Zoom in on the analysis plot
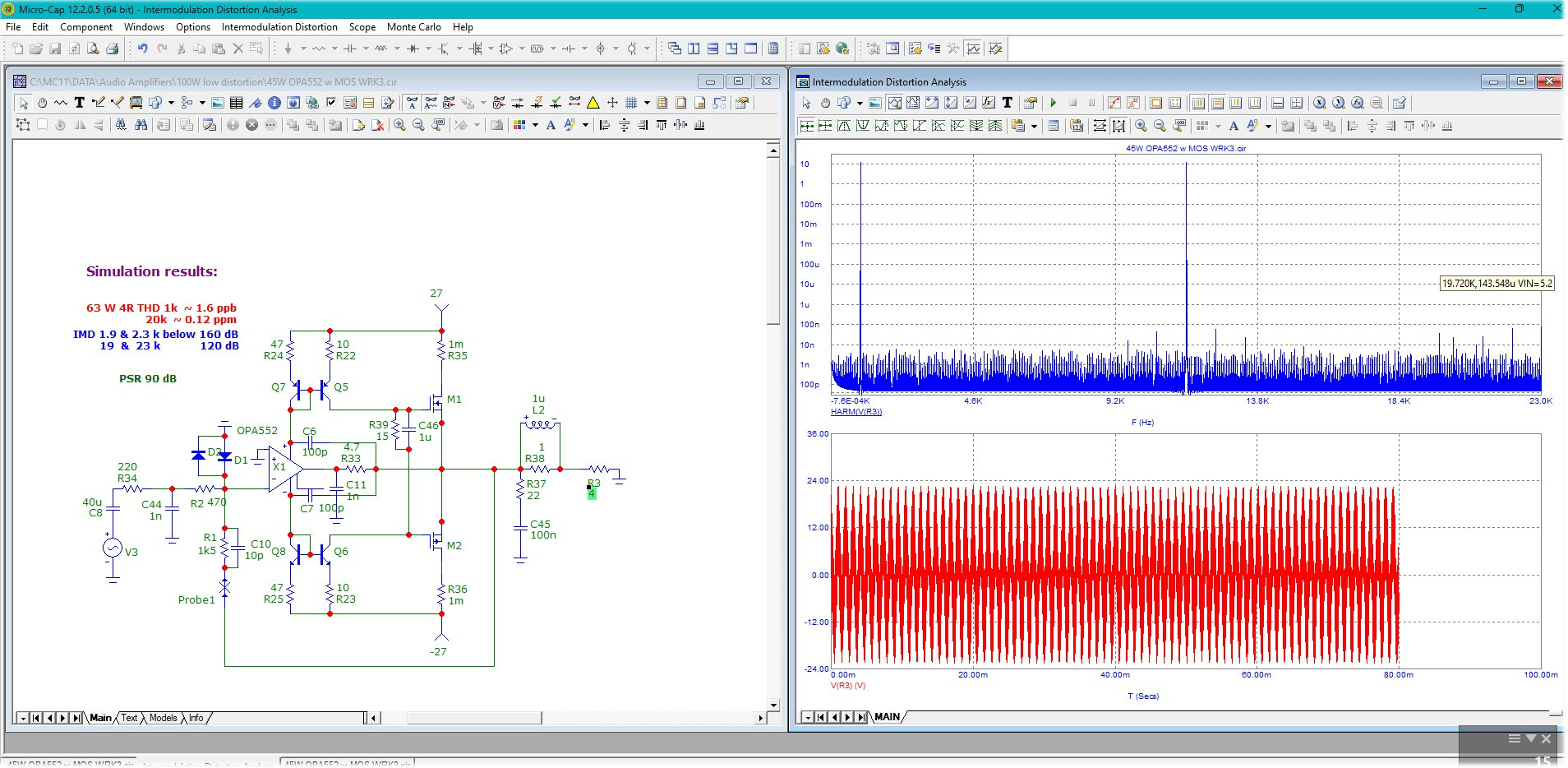The width and height of the screenshot is (1568, 768). click(1141, 126)
